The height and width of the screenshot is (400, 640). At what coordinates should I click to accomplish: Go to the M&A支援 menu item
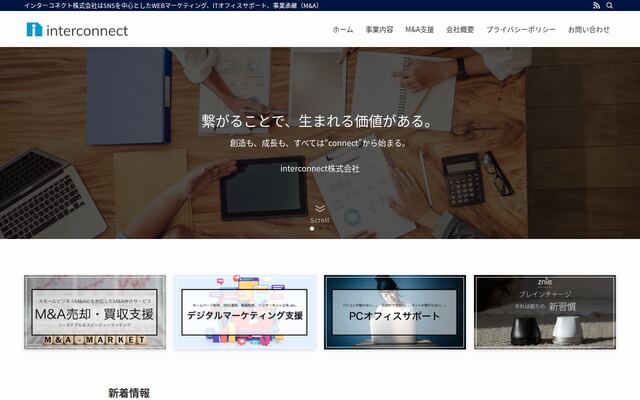(420, 29)
